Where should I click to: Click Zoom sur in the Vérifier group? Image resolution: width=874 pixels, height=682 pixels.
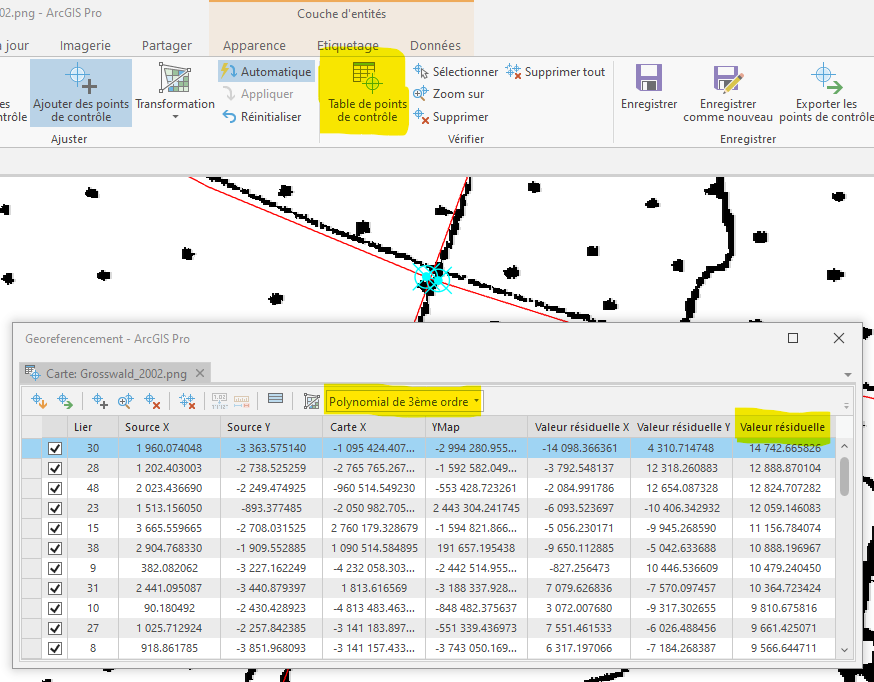(x=449, y=94)
